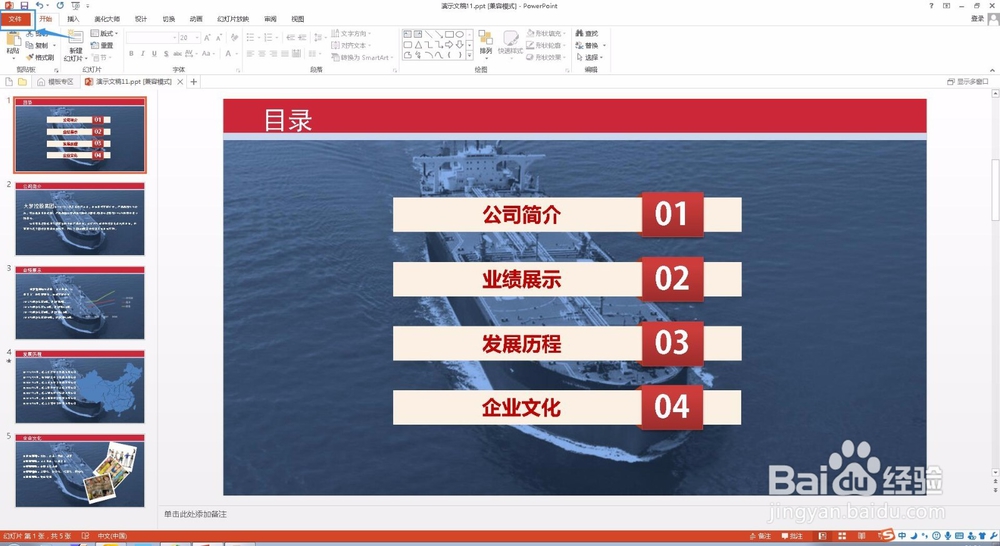This screenshot has width=1000, height=546.
Task: Click 转换为 SmartArt button
Action: 362,57
